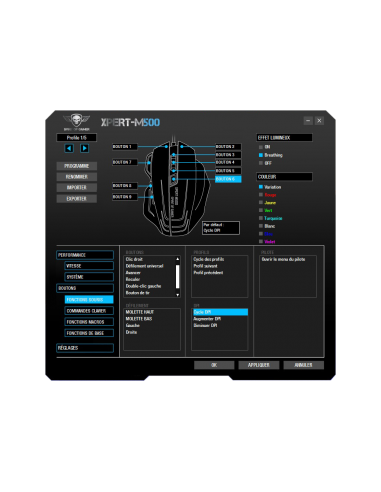Select the Fonctions Souris menu item

89,300
